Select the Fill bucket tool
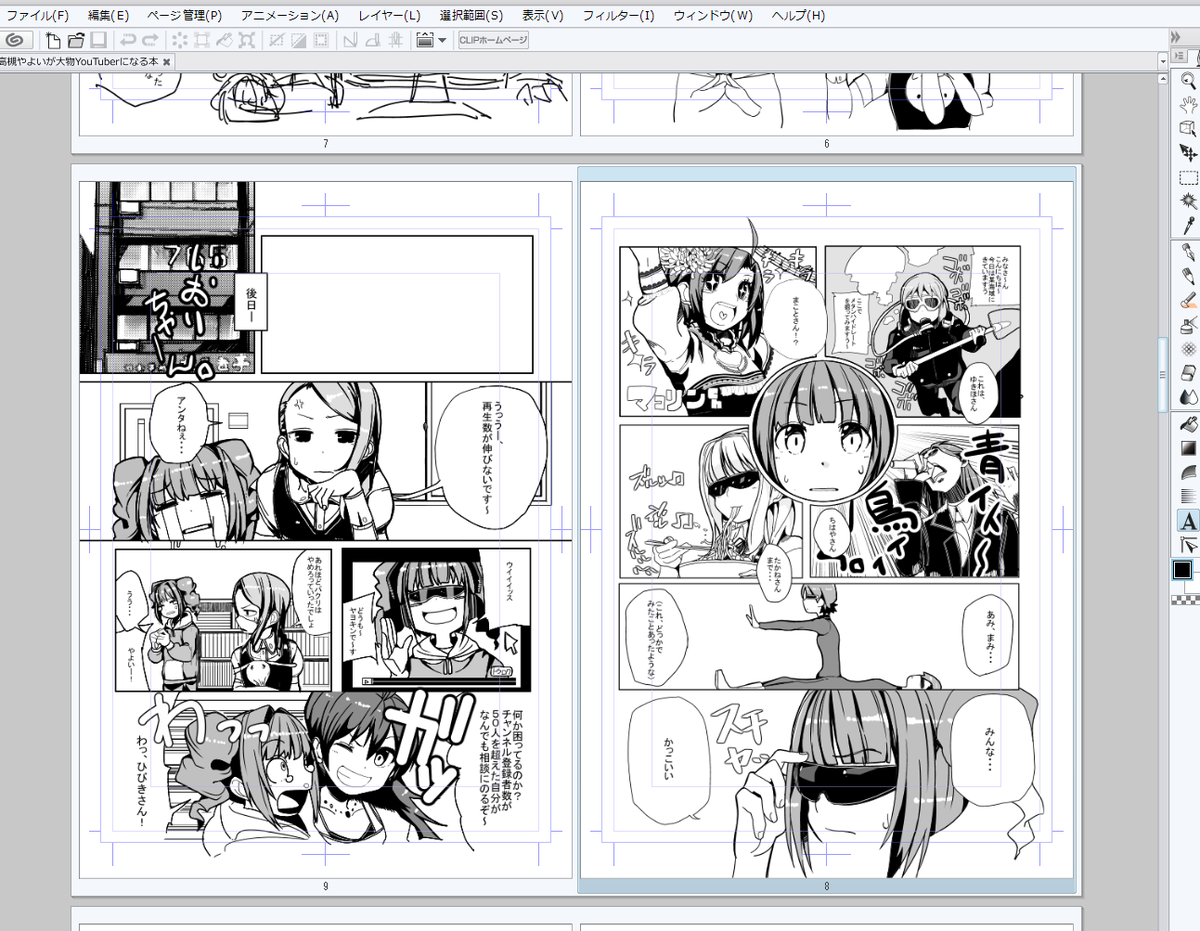This screenshot has height=931, width=1200. 1188,423
